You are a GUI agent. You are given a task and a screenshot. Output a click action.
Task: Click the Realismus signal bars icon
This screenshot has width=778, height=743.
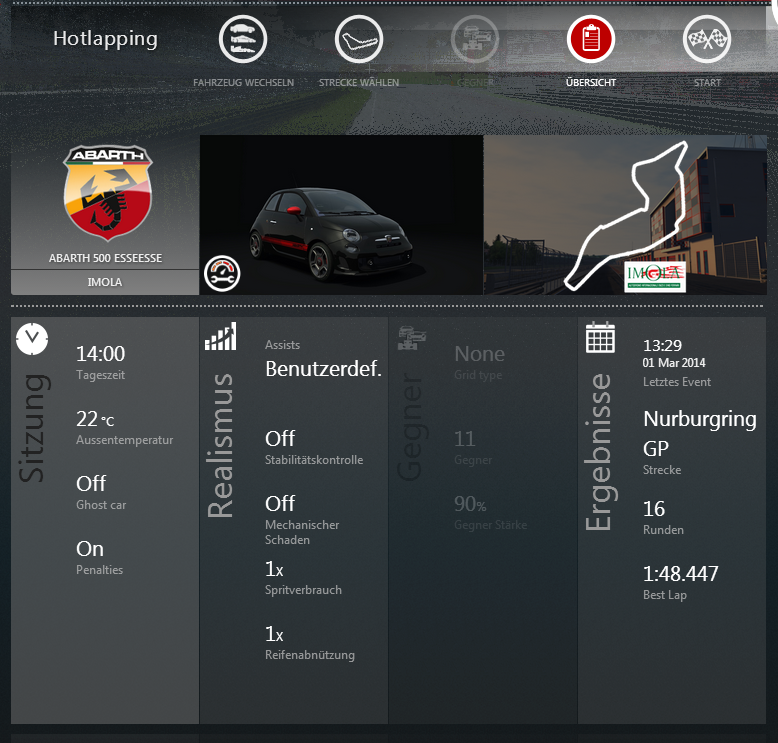[x=221, y=336]
